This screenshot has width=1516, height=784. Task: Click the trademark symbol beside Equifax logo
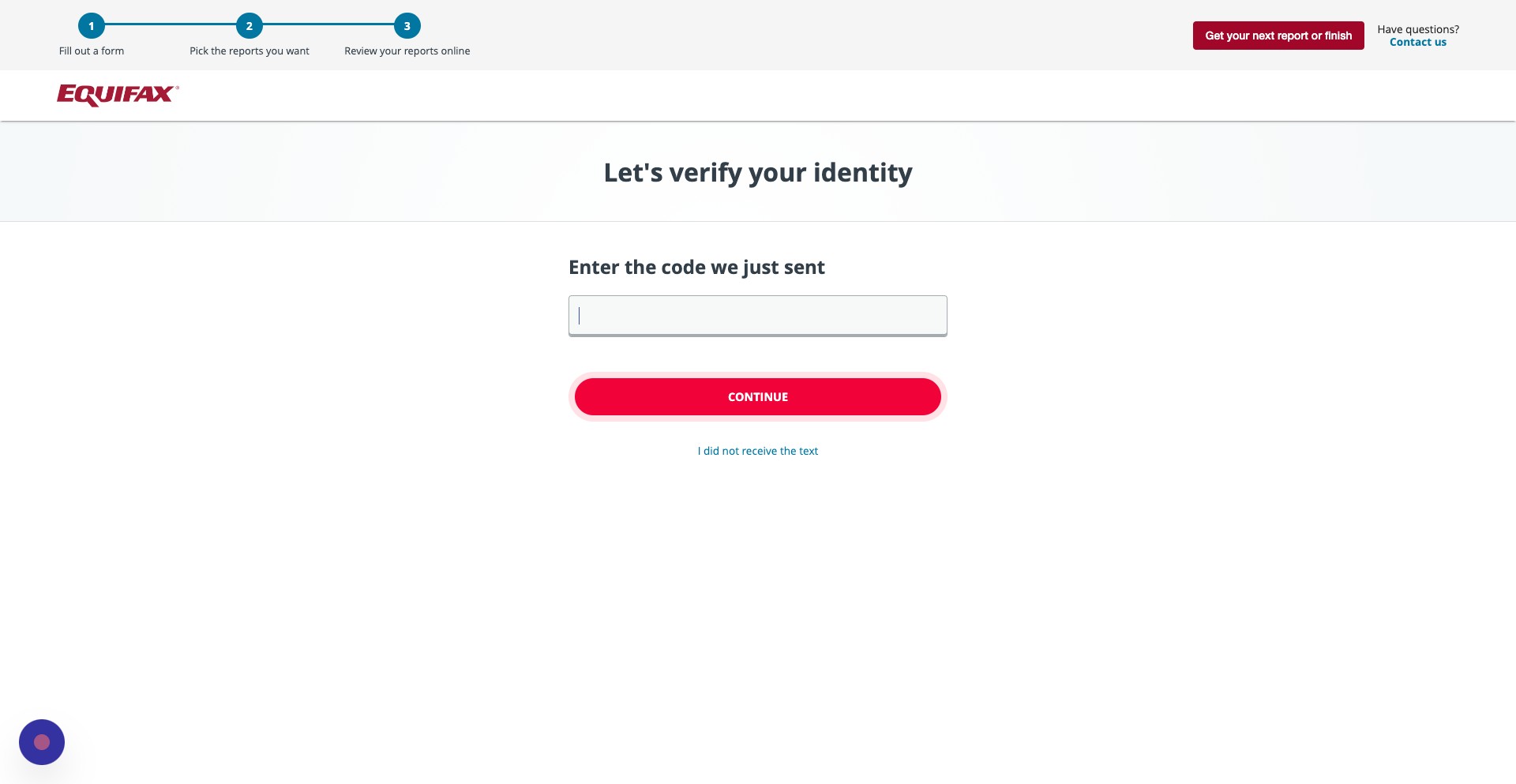coord(177,88)
